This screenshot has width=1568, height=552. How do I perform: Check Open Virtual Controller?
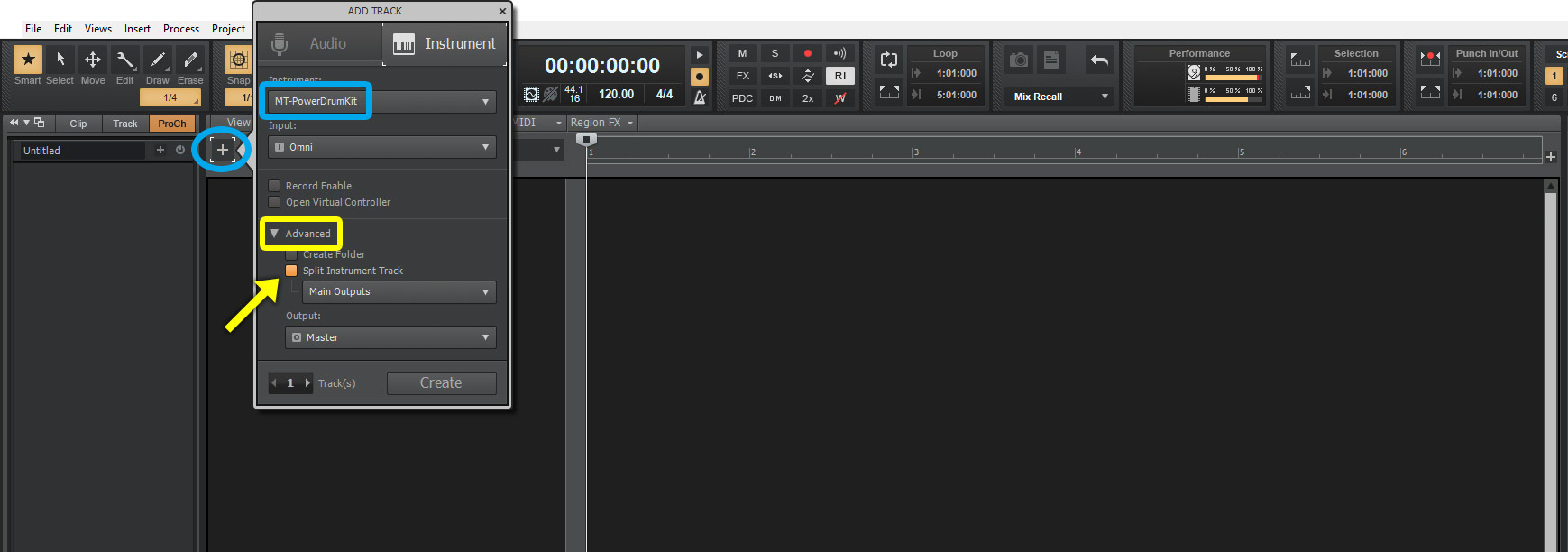click(x=274, y=202)
